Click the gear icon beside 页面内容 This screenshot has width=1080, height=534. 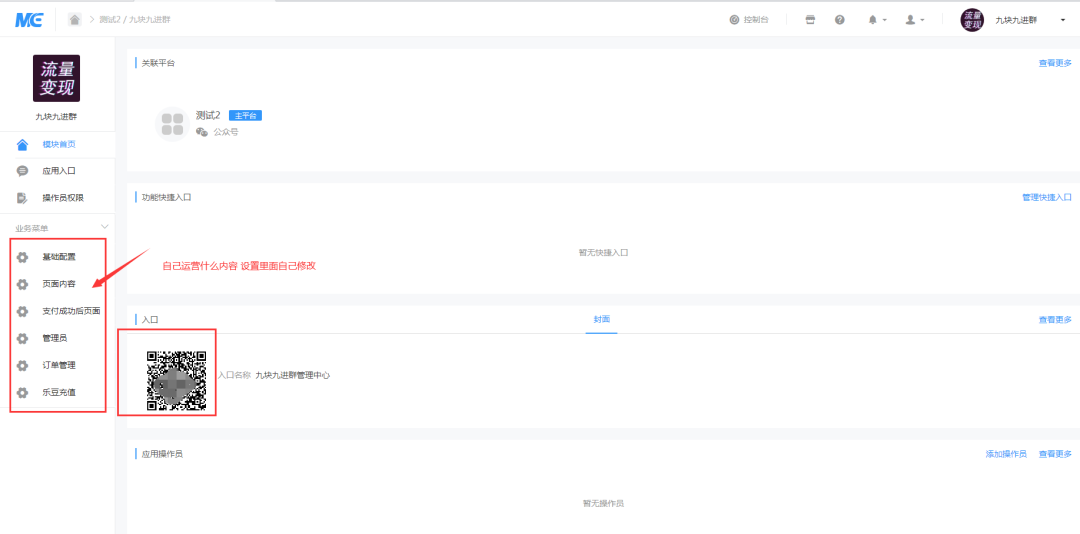pyautogui.click(x=23, y=285)
